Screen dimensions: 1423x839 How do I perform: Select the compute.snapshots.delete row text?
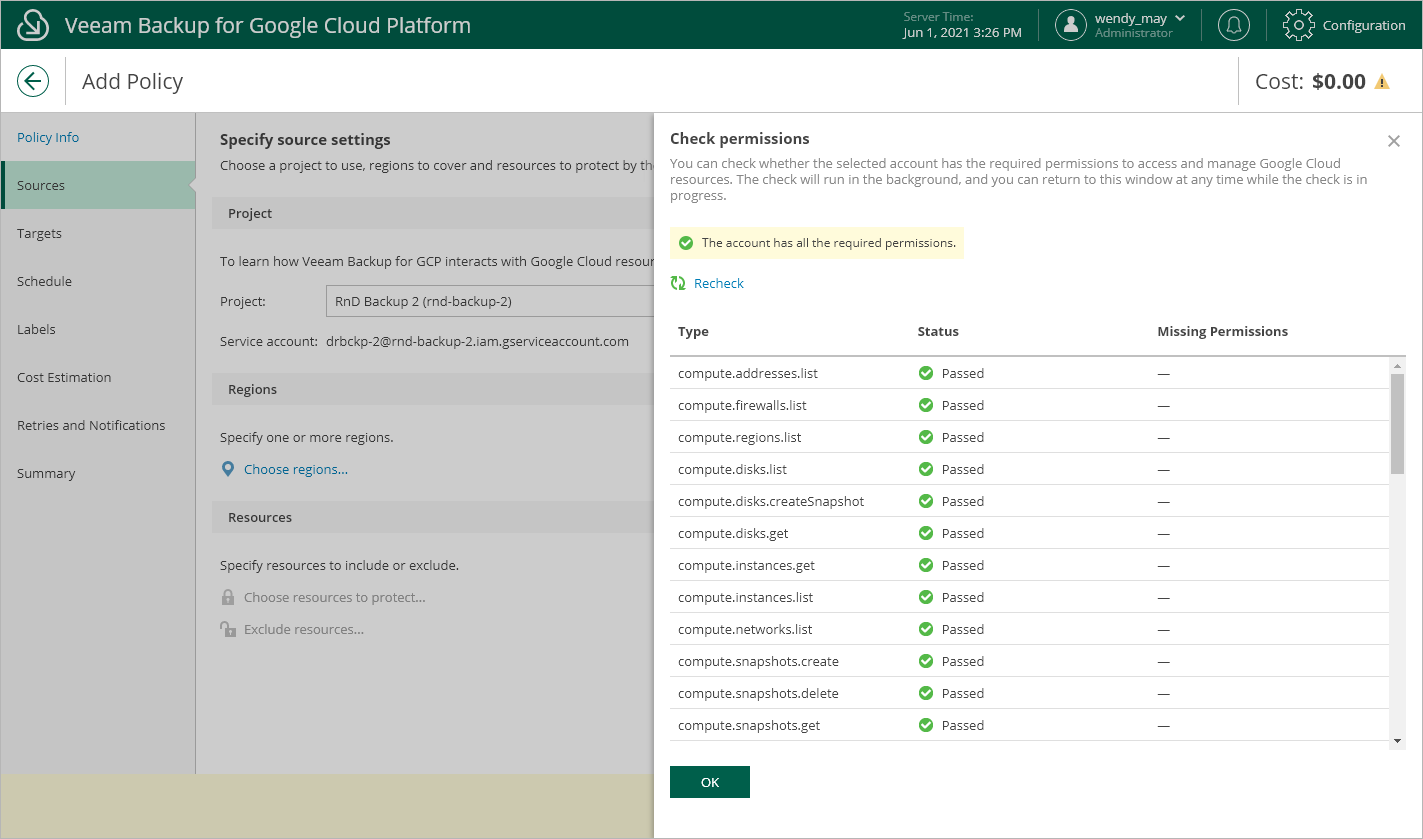click(758, 693)
